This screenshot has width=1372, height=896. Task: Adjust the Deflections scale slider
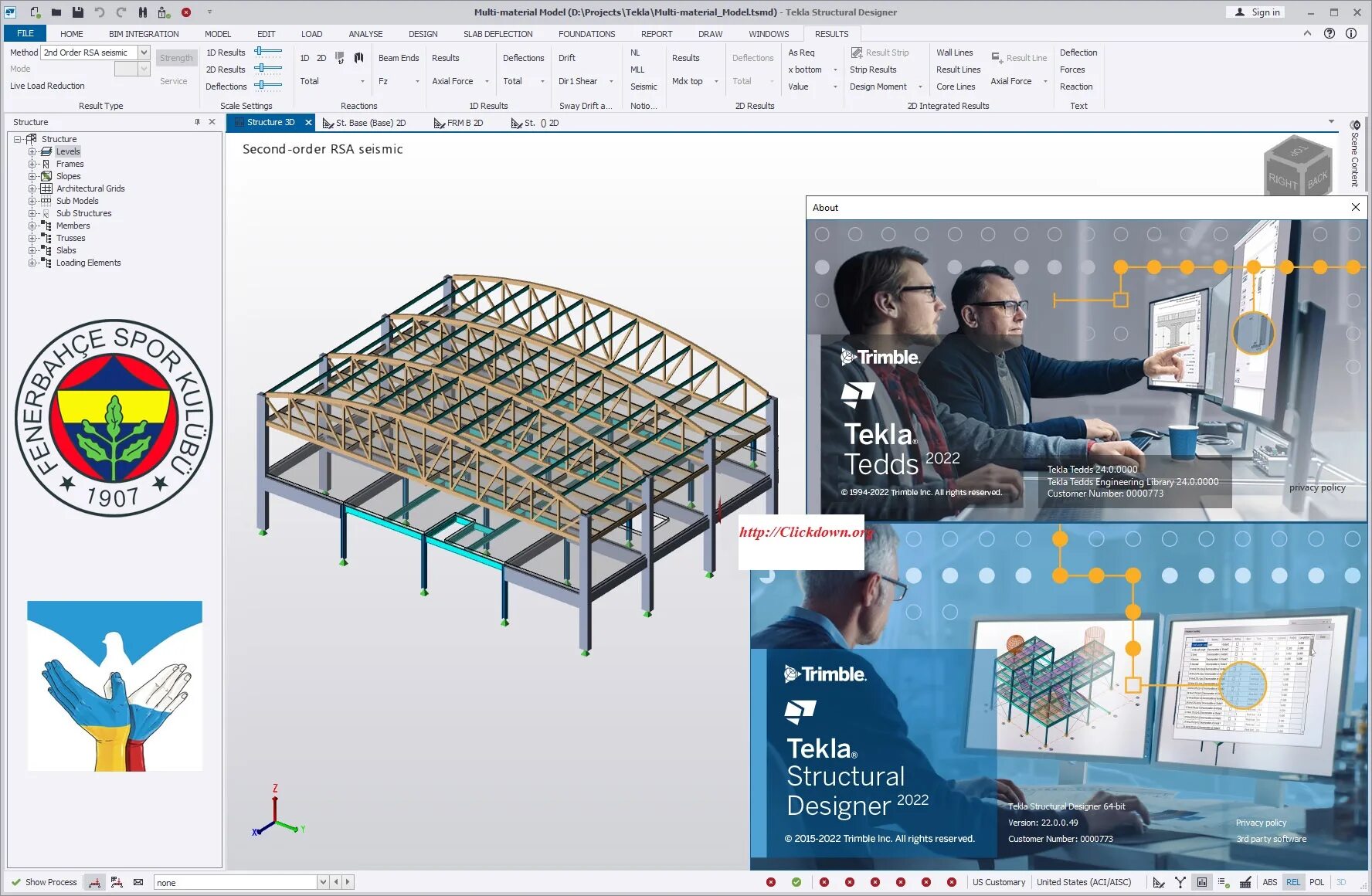[268, 86]
